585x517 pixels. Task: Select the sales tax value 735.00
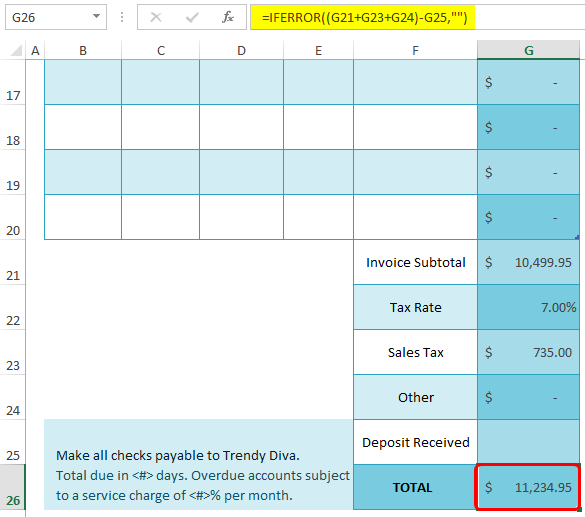[x=528, y=352]
